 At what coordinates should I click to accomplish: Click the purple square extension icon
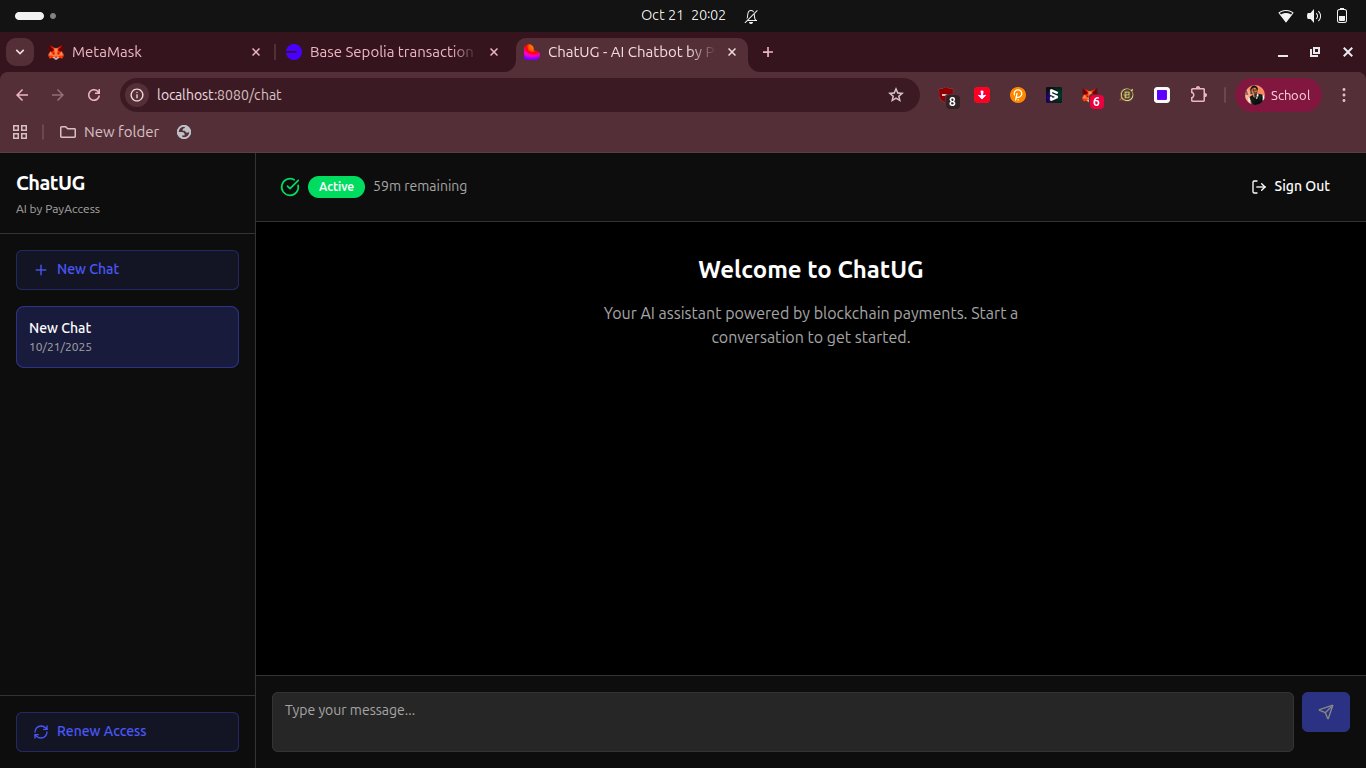click(1162, 95)
